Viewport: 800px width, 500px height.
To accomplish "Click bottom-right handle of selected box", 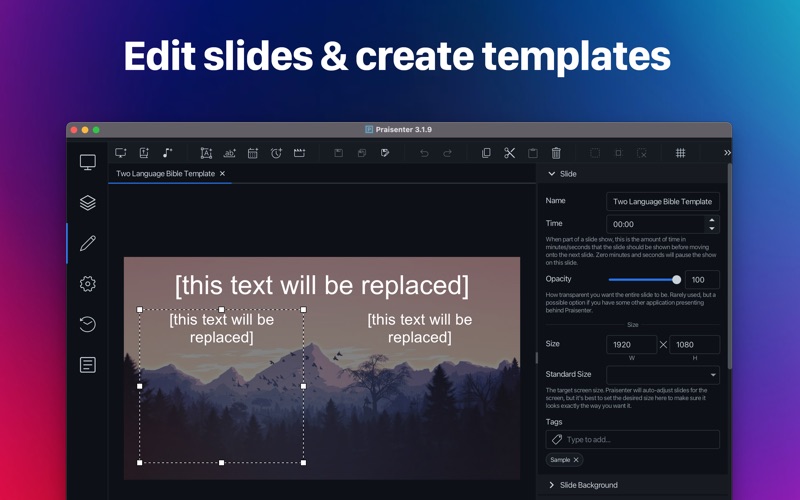I will tap(304, 463).
